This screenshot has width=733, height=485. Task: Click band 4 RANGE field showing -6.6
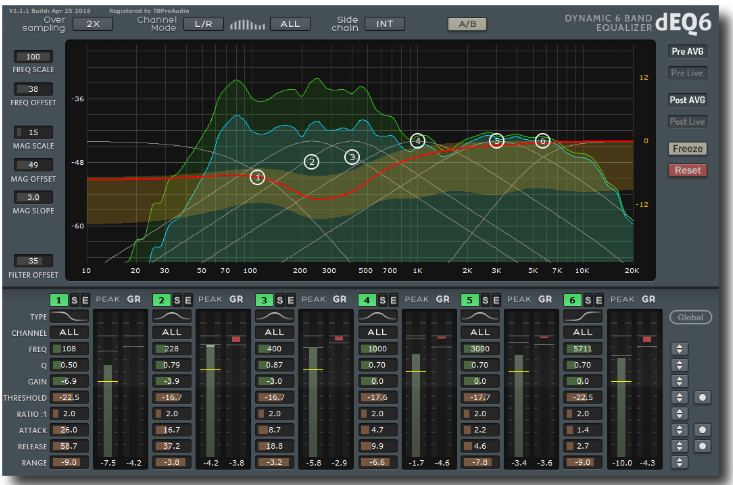(378, 463)
